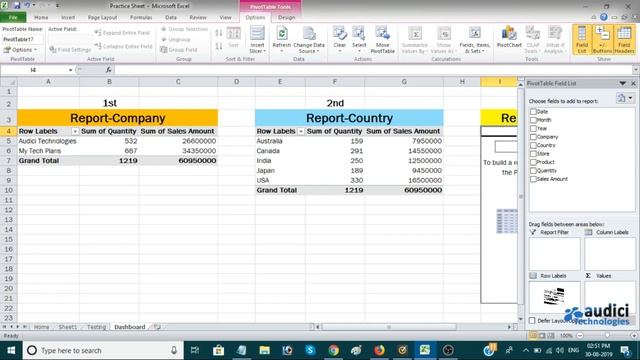
Task: Click Insert new worksheet tab icon
Action: pyautogui.click(x=157, y=327)
